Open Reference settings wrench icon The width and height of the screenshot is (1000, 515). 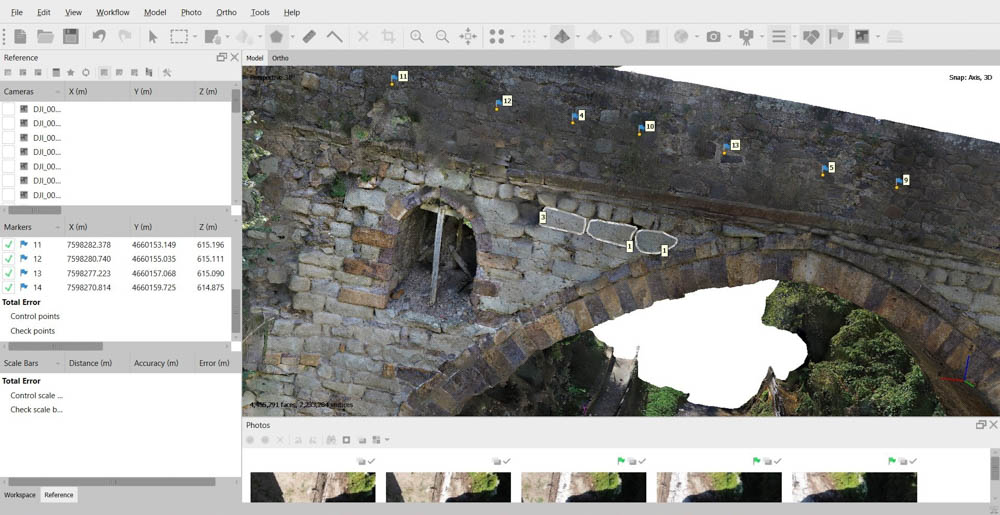click(x=167, y=72)
